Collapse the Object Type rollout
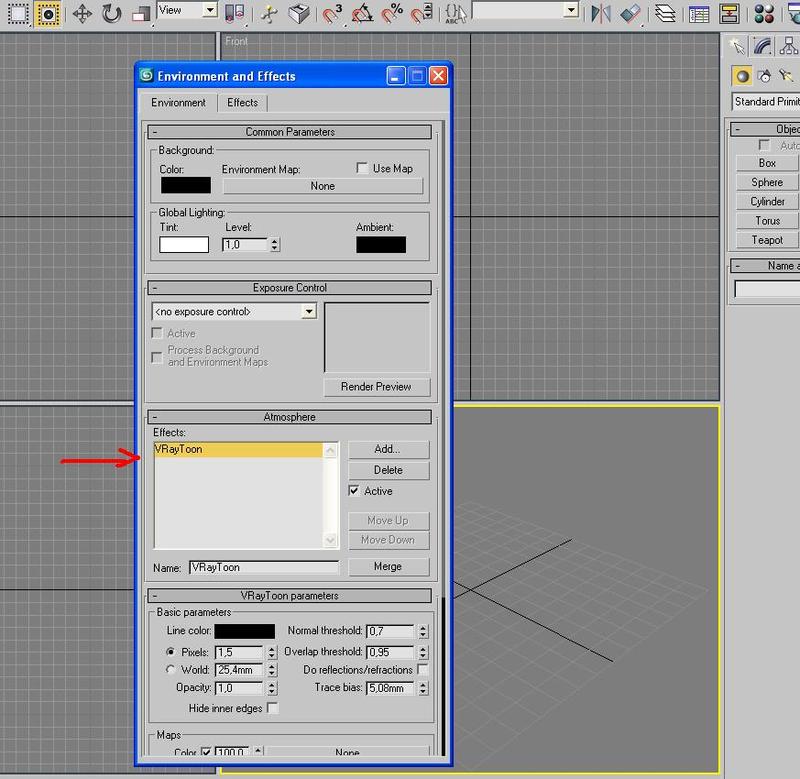Screen dimensions: 800x779 pos(765,129)
